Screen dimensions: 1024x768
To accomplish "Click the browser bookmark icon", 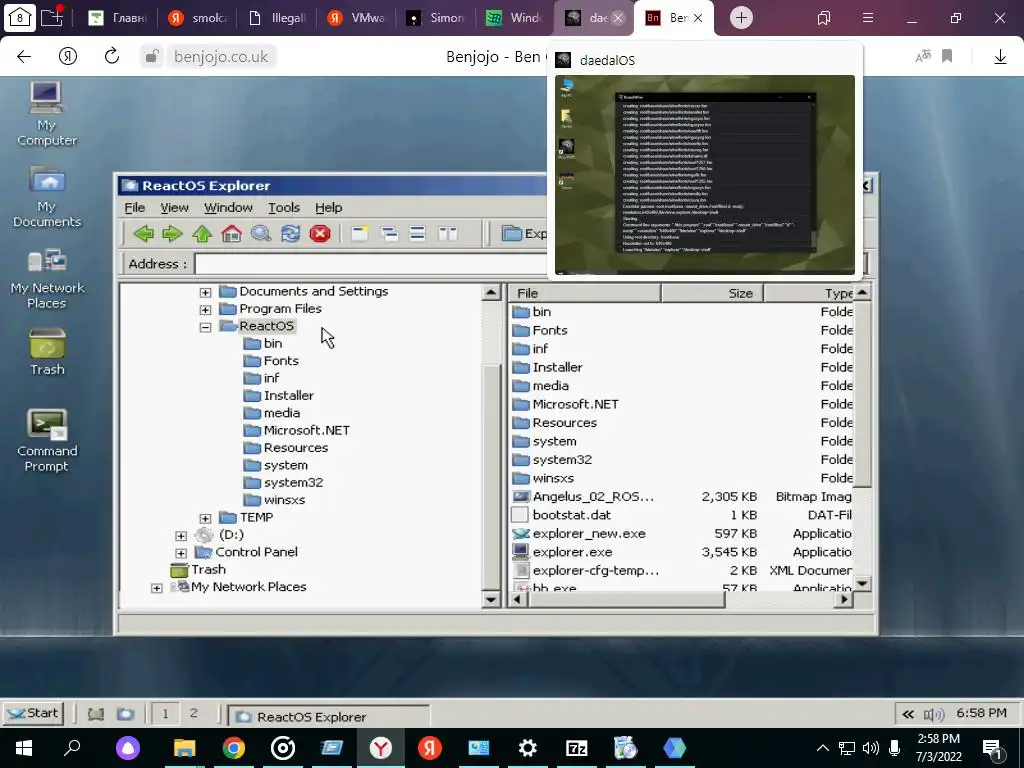I will [x=947, y=56].
